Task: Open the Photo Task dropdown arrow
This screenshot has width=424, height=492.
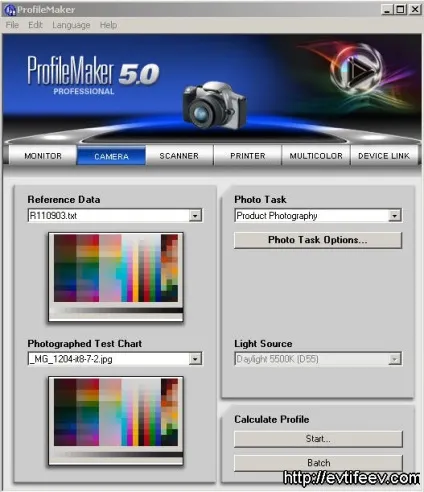Action: (395, 216)
